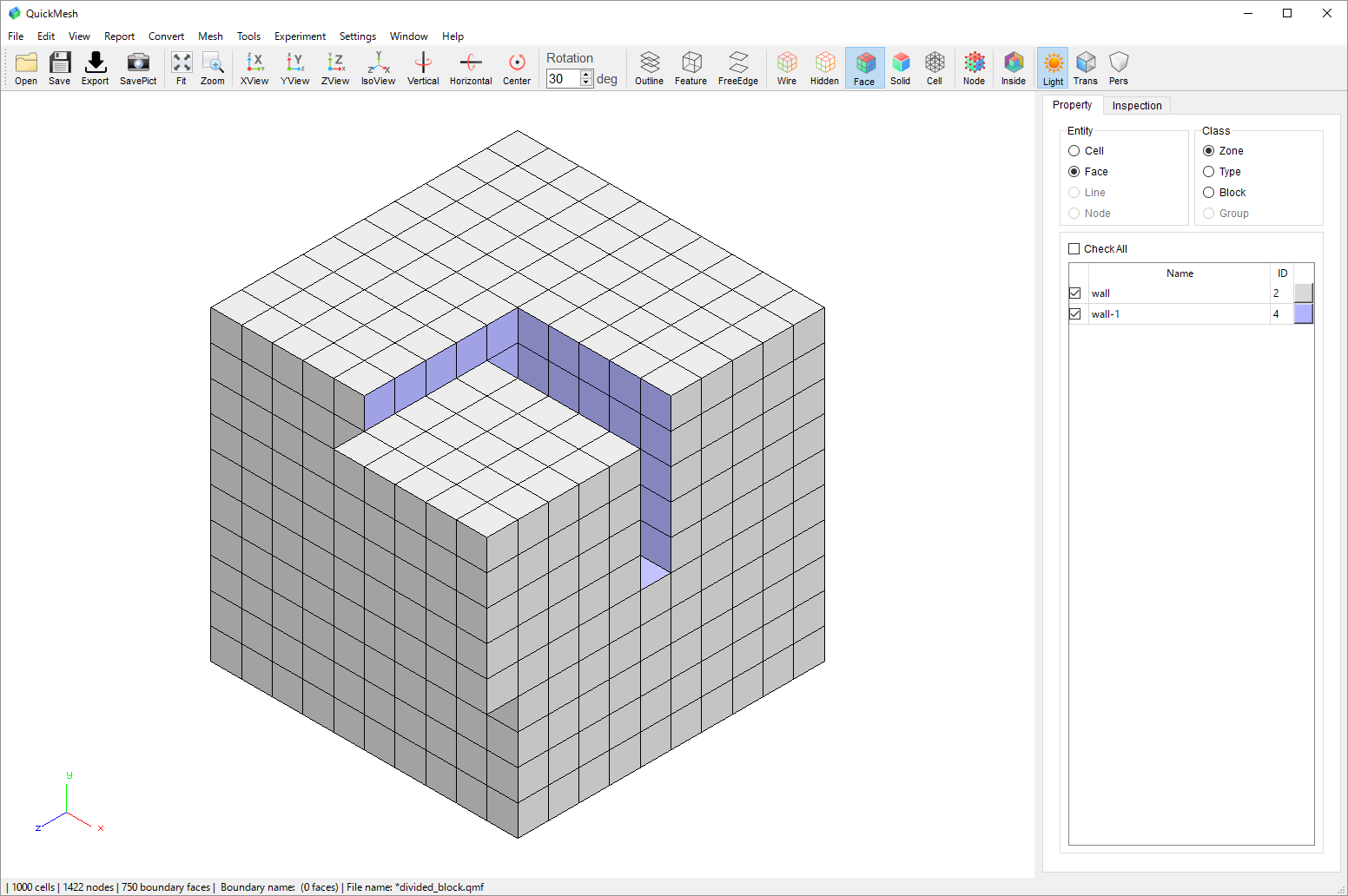
Task: Uncheck the wall zone checkbox
Action: (x=1075, y=293)
